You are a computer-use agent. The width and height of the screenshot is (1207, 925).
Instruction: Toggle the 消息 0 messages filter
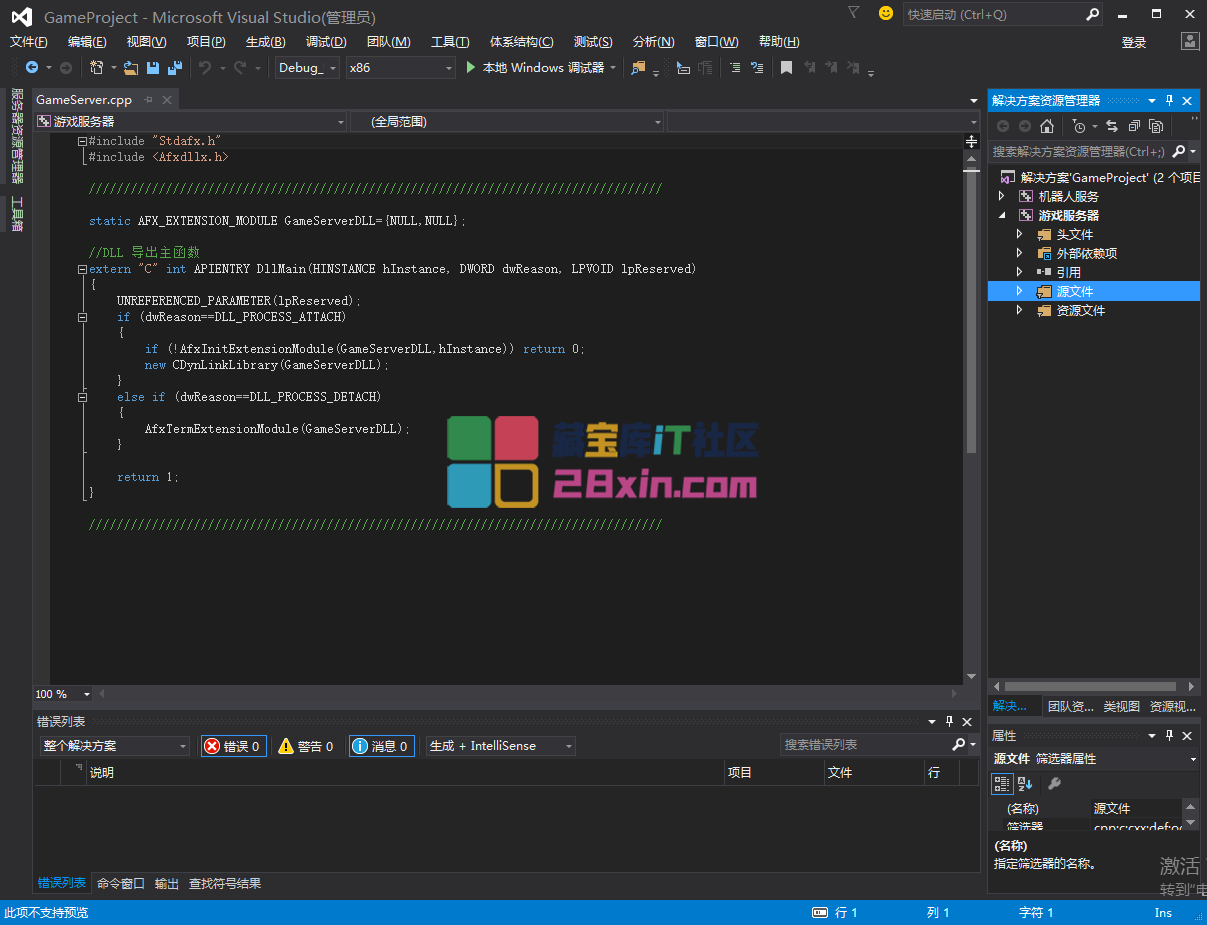pos(381,746)
